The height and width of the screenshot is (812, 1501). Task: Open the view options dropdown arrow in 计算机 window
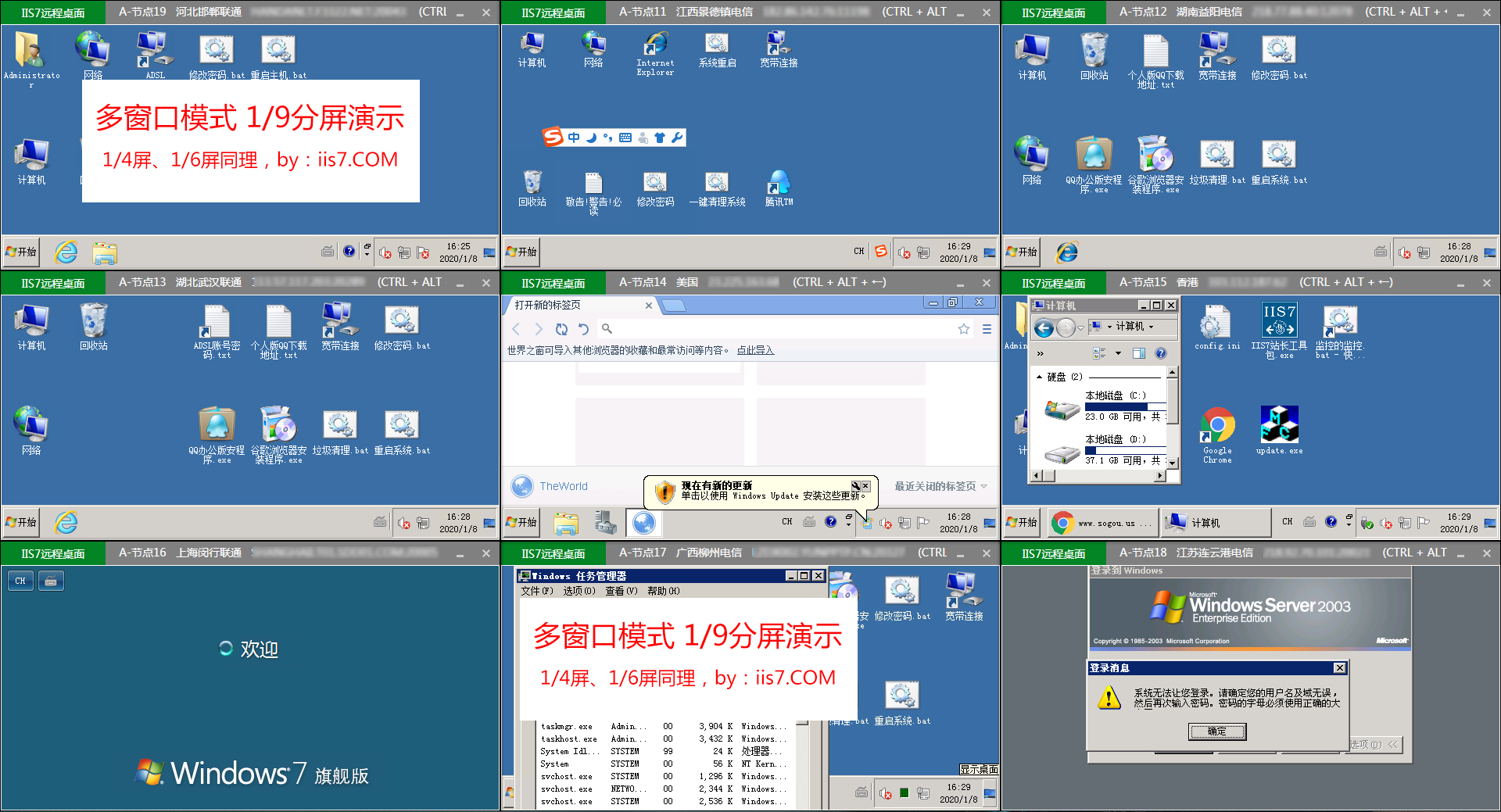click(1118, 353)
